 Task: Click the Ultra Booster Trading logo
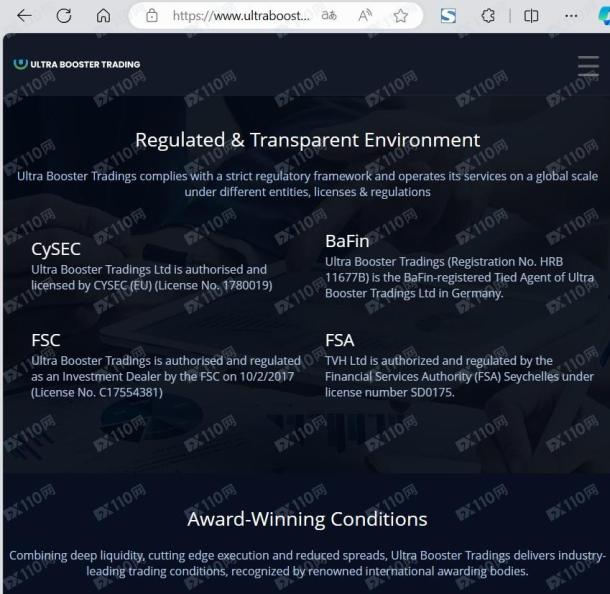(x=77, y=64)
